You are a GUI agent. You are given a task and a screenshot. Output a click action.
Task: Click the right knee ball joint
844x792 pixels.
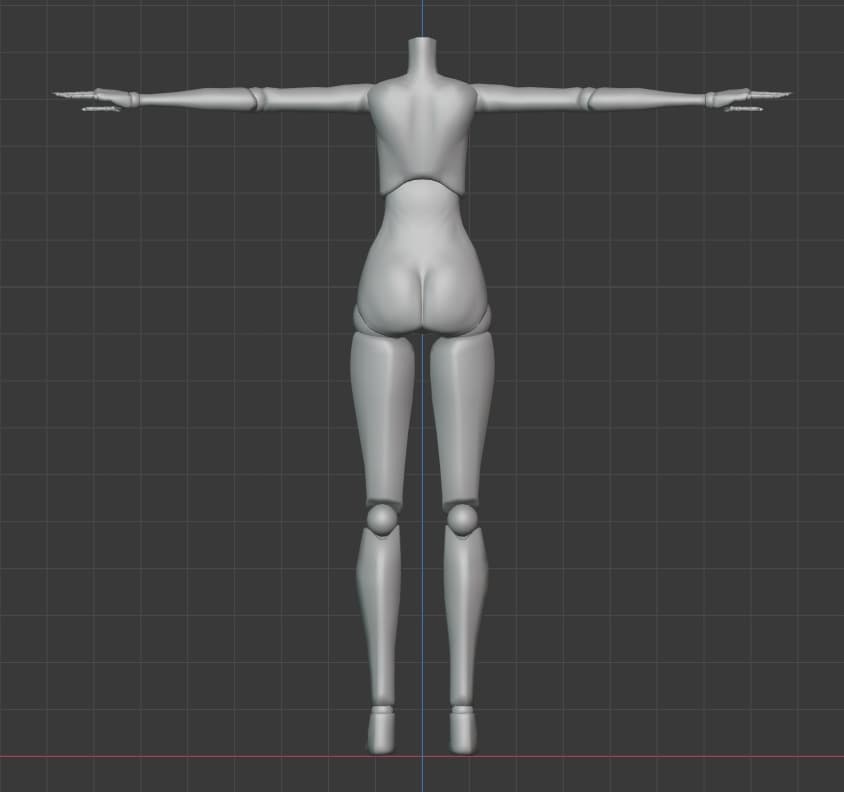[x=462, y=519]
